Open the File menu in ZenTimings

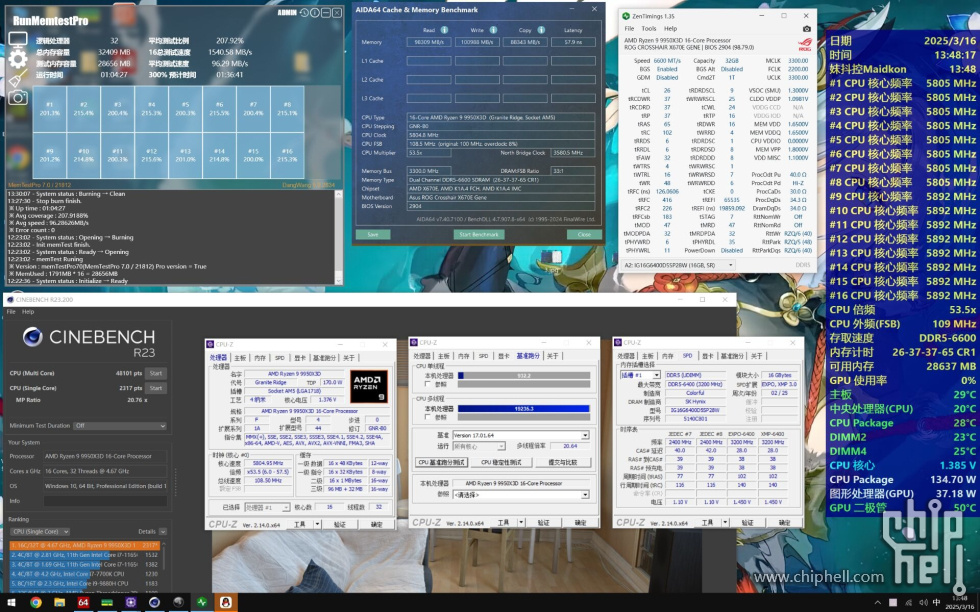[629, 29]
